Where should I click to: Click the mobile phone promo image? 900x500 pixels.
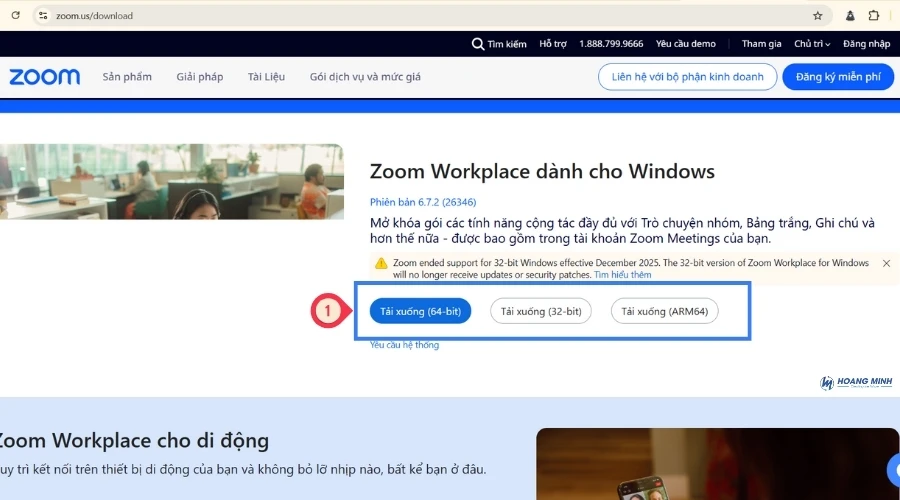click(x=717, y=464)
